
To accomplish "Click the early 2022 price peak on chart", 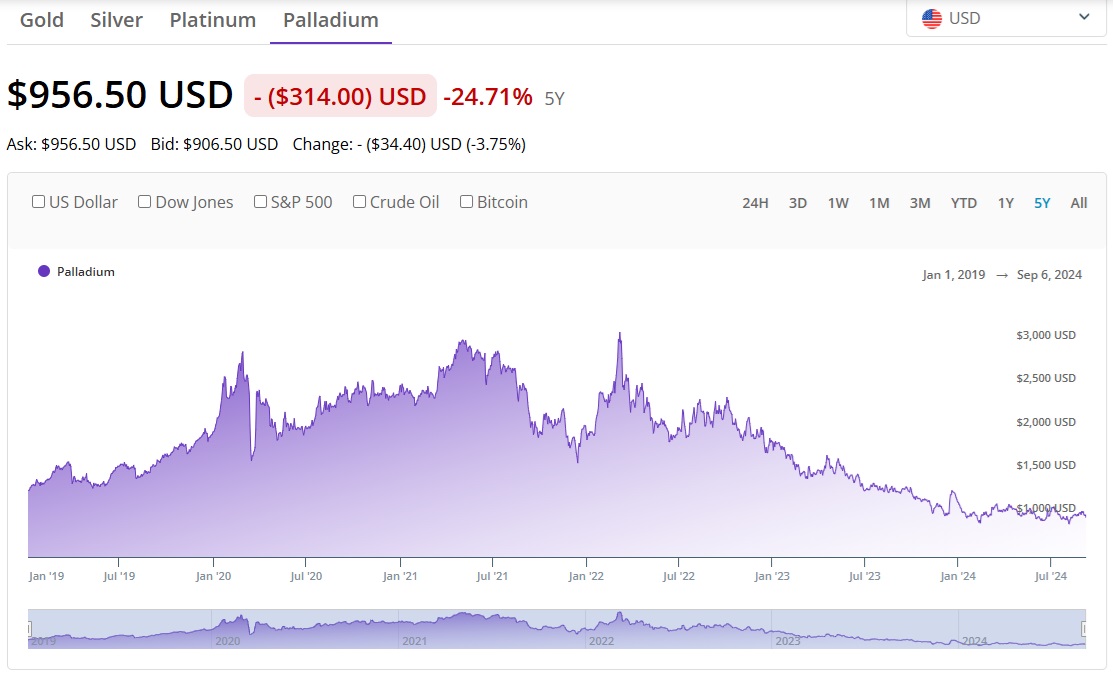I will (x=620, y=335).
